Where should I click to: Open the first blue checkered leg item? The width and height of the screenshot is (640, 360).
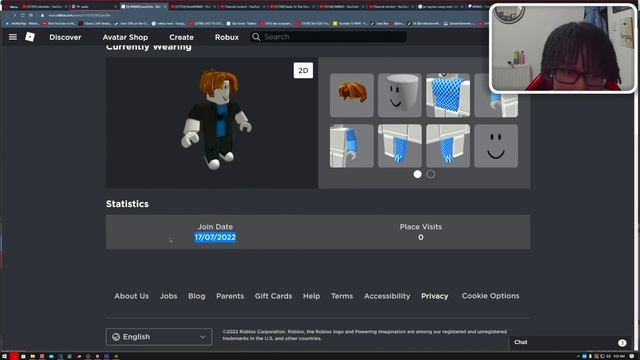[x=400, y=146]
